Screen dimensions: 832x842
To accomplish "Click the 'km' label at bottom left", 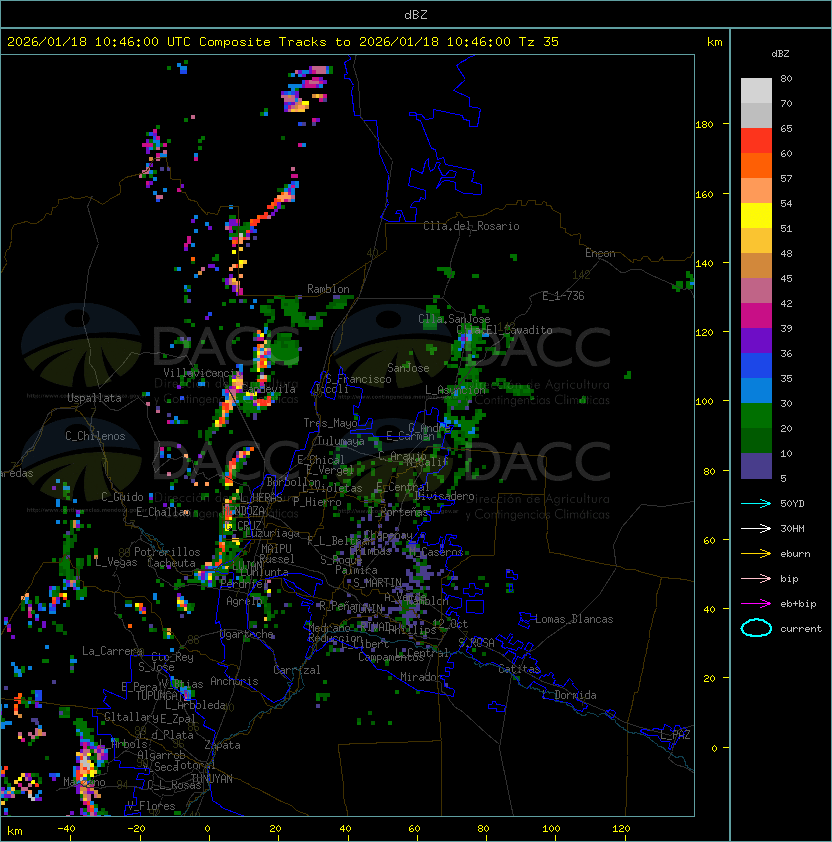I will (15, 830).
